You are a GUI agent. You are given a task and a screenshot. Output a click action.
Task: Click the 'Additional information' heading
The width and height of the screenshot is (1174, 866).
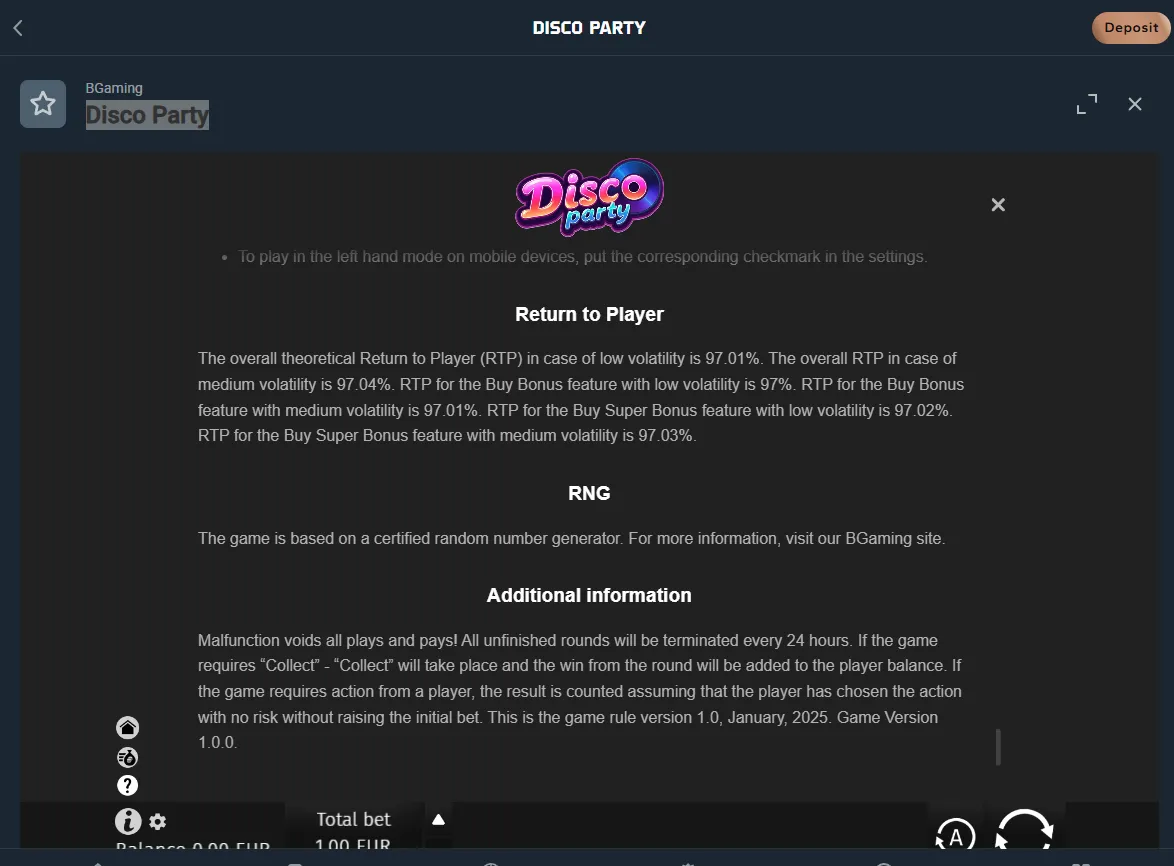[x=589, y=595]
